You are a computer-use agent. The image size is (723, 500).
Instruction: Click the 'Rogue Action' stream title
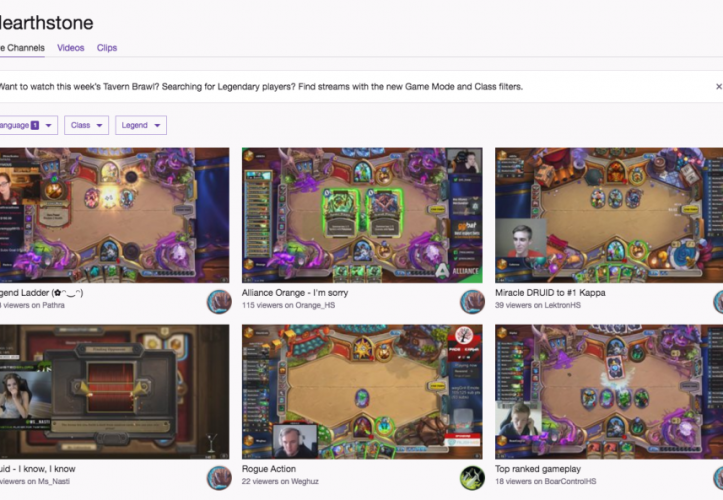269,469
